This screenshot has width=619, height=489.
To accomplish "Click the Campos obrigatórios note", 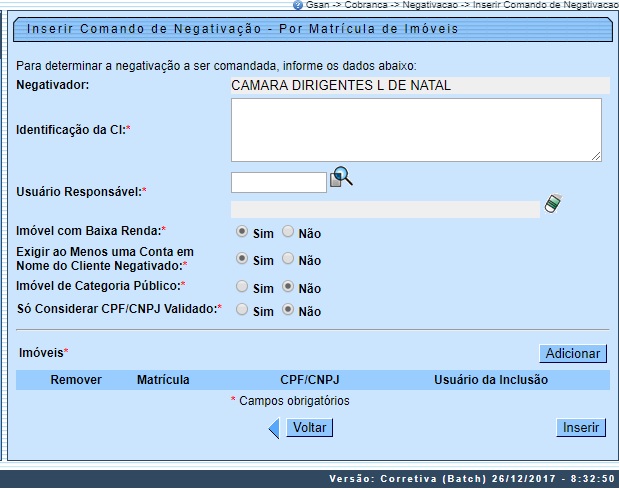I will pyautogui.click(x=290, y=401).
